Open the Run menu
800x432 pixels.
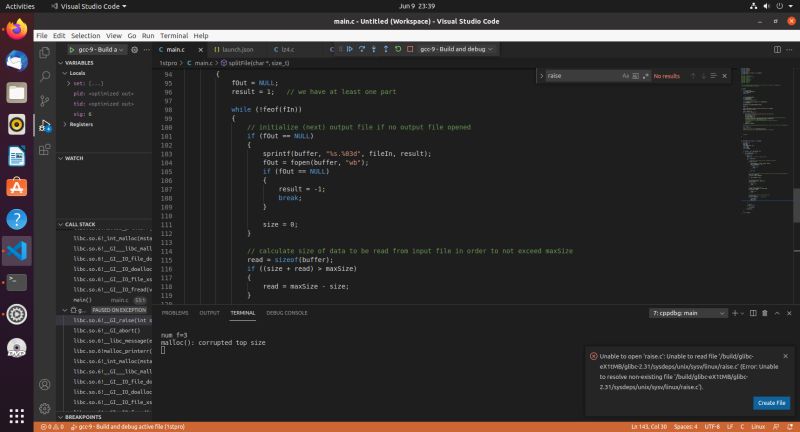coord(148,36)
